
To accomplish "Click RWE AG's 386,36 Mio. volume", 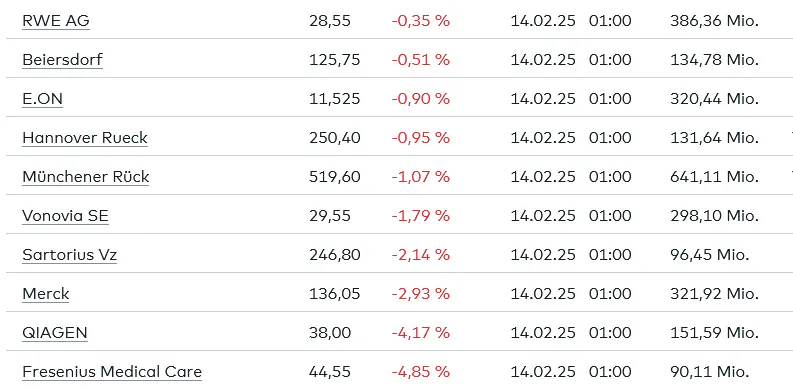I will pos(714,21).
